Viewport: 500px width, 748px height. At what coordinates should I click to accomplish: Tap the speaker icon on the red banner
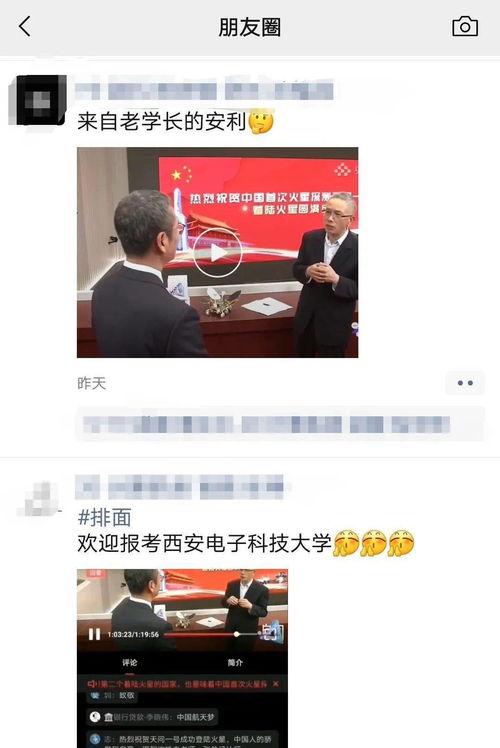[91, 684]
